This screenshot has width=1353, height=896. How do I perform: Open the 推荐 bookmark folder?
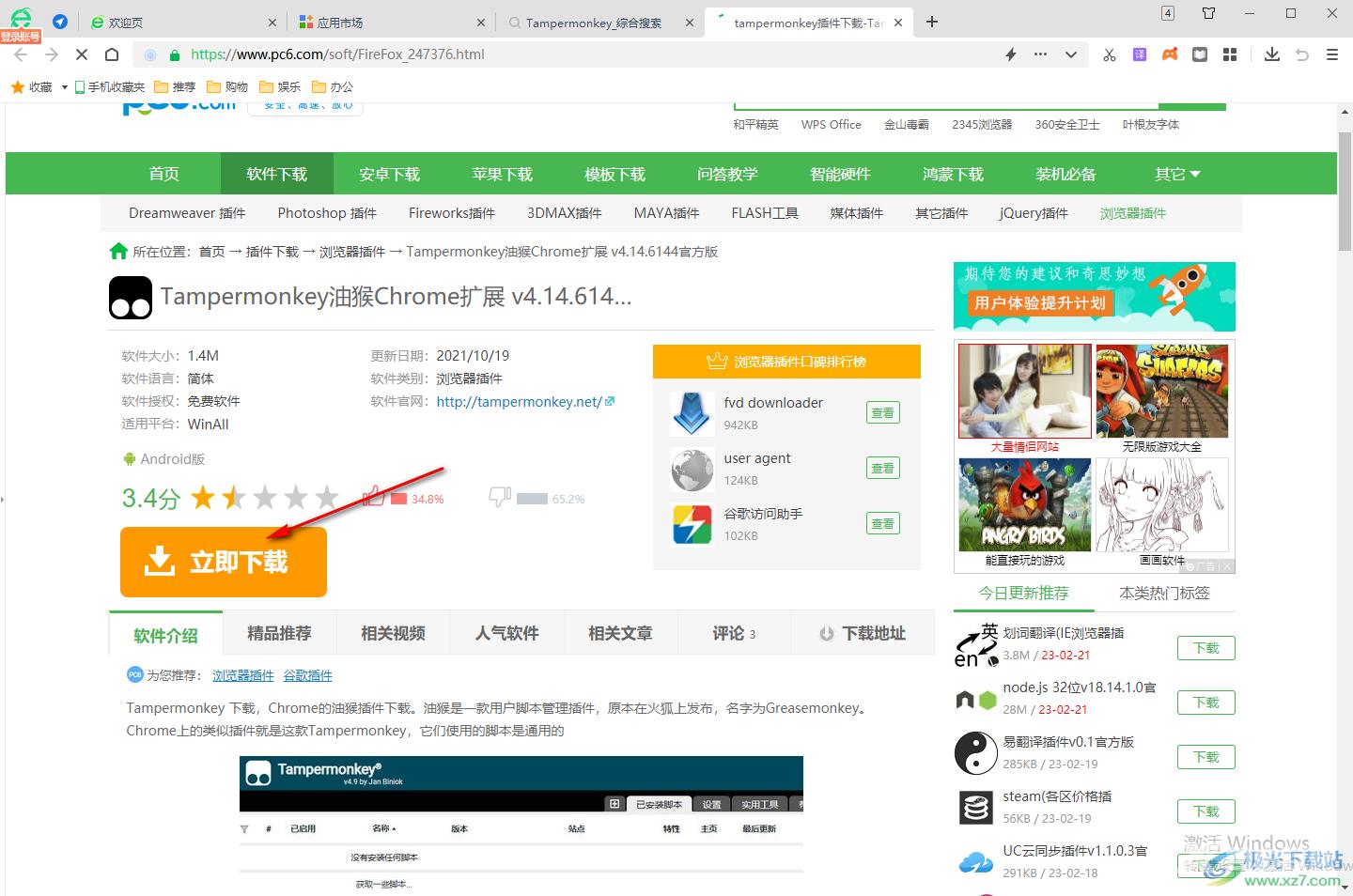pos(175,87)
